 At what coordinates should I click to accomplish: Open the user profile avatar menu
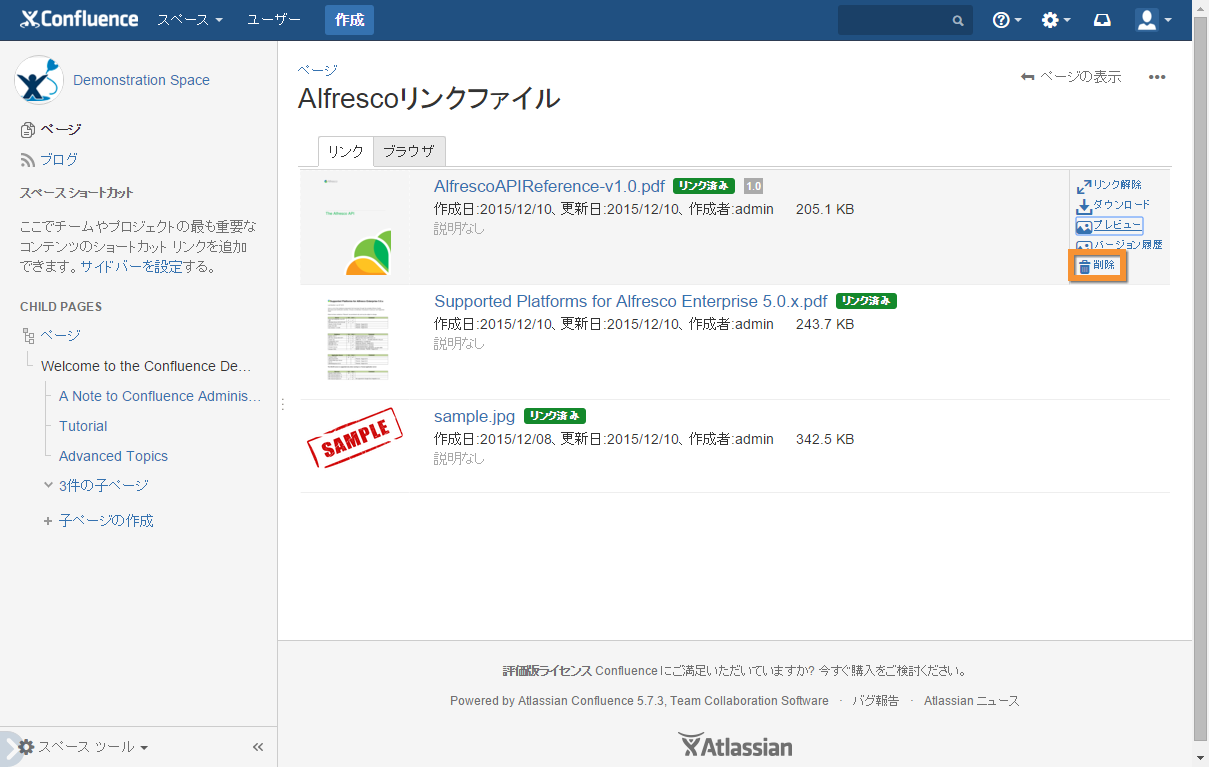1153,20
